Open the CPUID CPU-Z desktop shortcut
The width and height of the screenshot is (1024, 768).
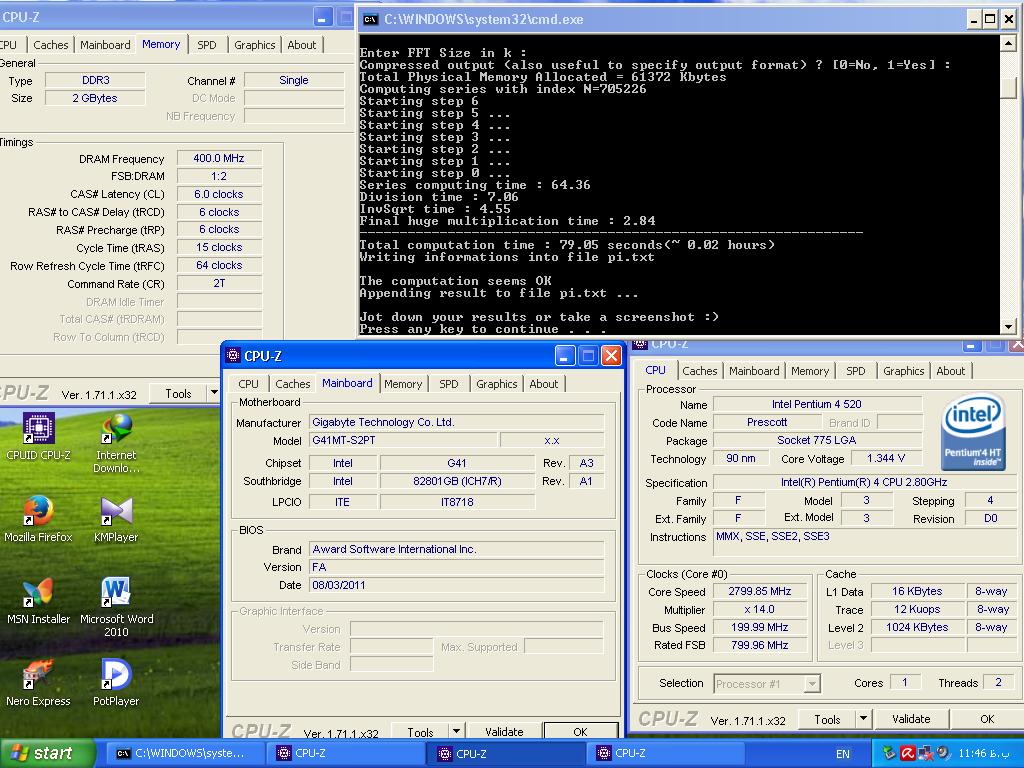[38, 436]
